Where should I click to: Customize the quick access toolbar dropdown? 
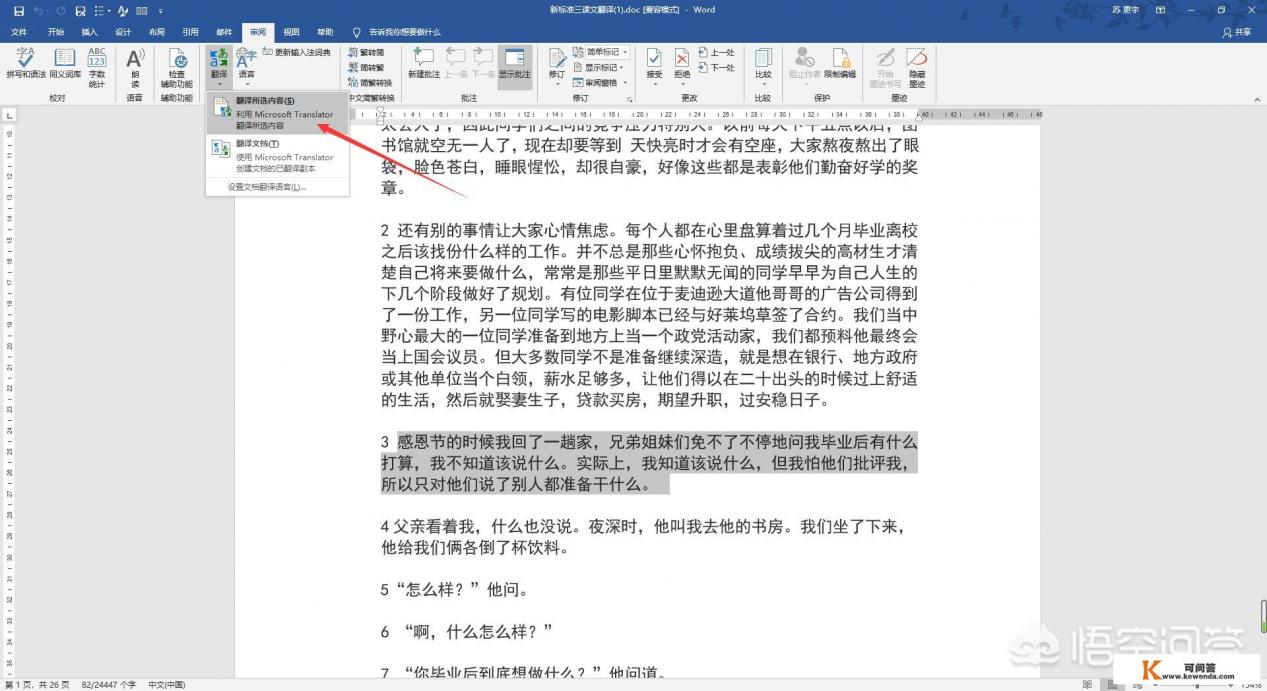point(160,10)
